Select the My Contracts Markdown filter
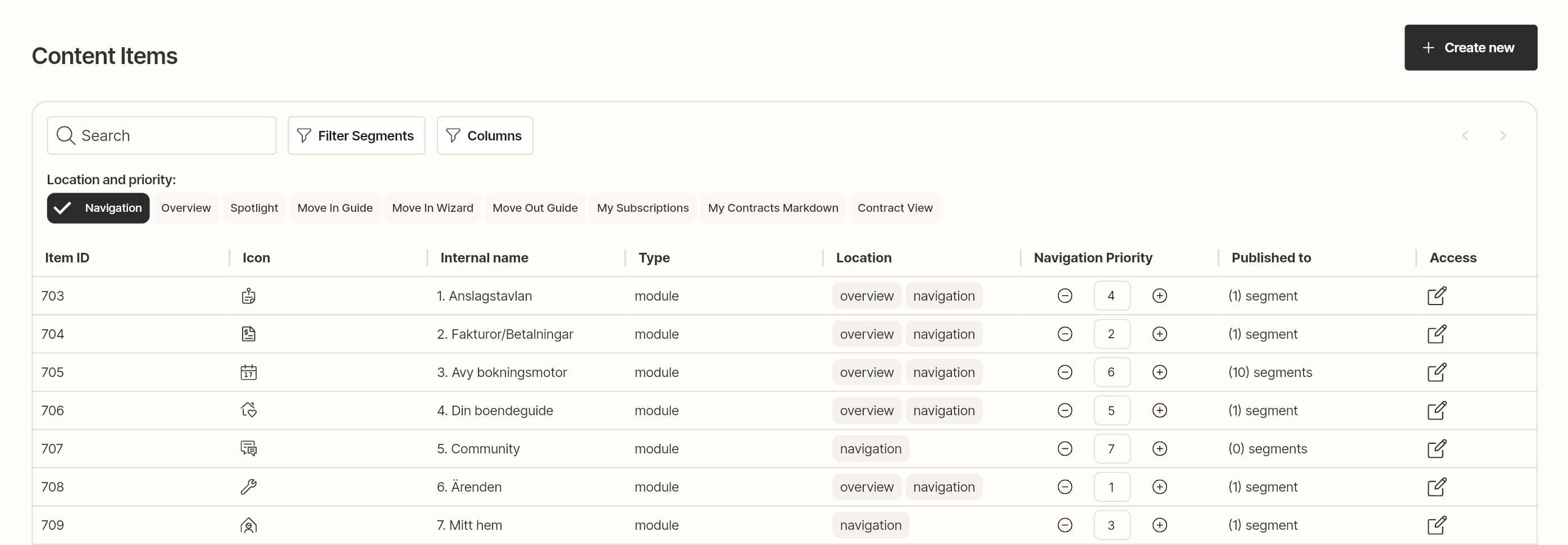 coord(773,208)
